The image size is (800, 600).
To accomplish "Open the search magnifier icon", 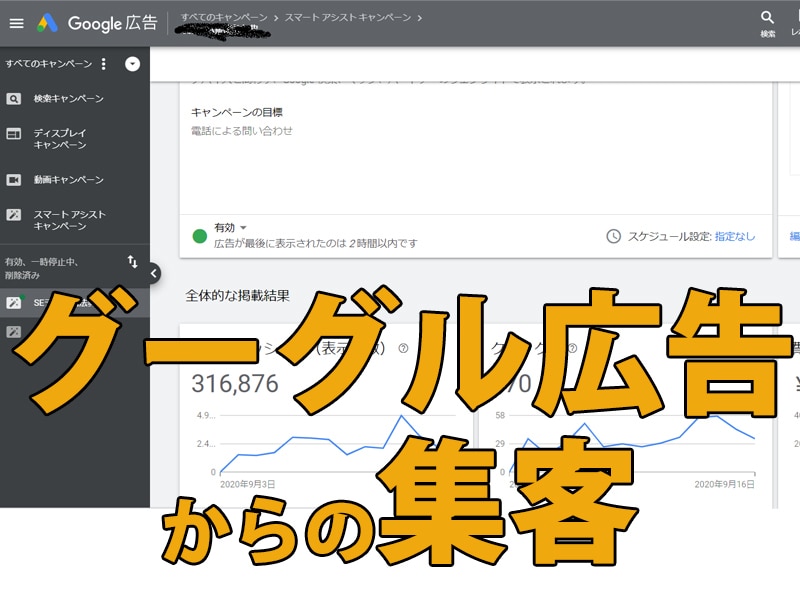I will click(767, 17).
